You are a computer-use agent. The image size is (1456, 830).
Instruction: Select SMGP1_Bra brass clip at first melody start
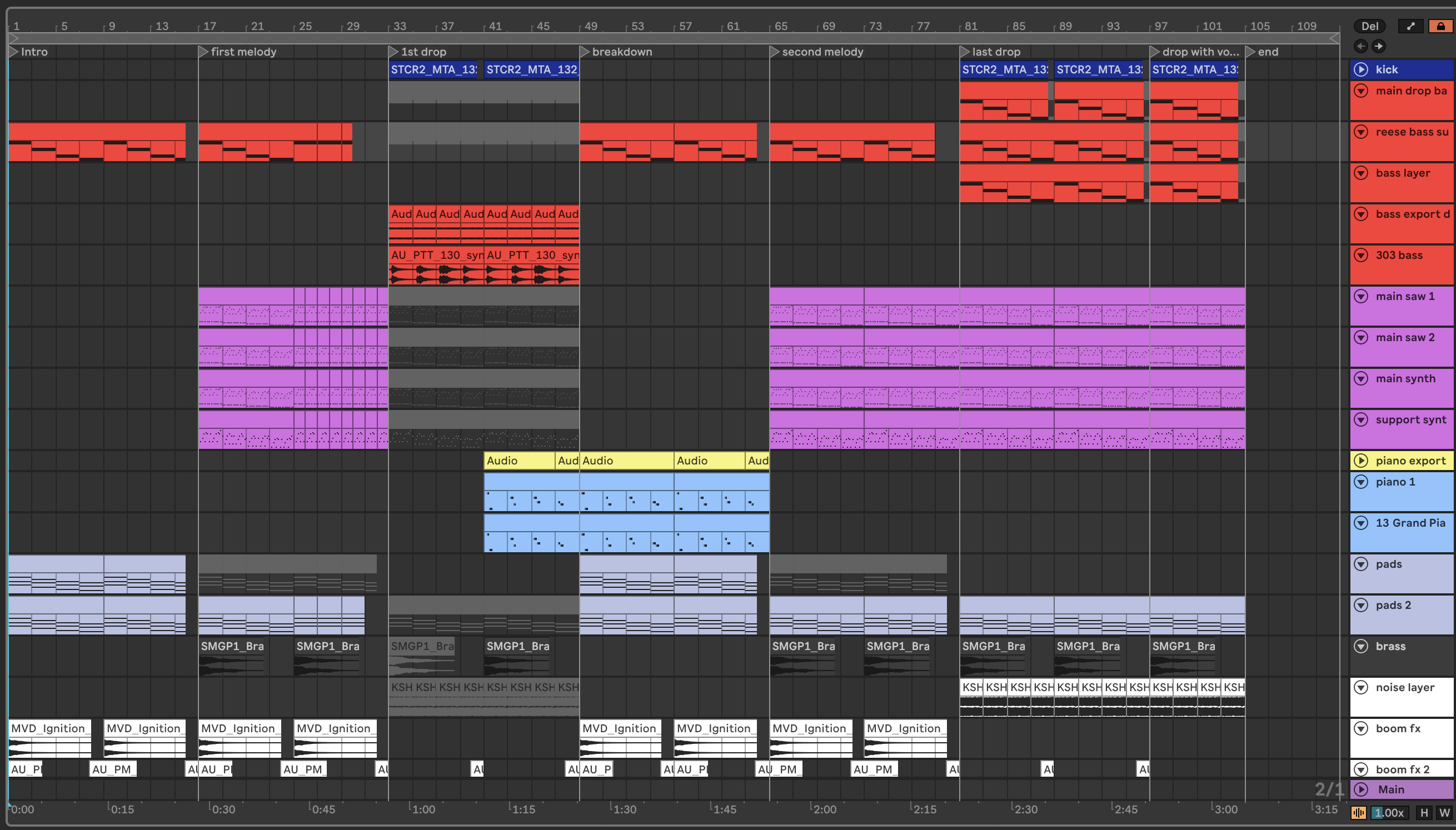point(231,656)
